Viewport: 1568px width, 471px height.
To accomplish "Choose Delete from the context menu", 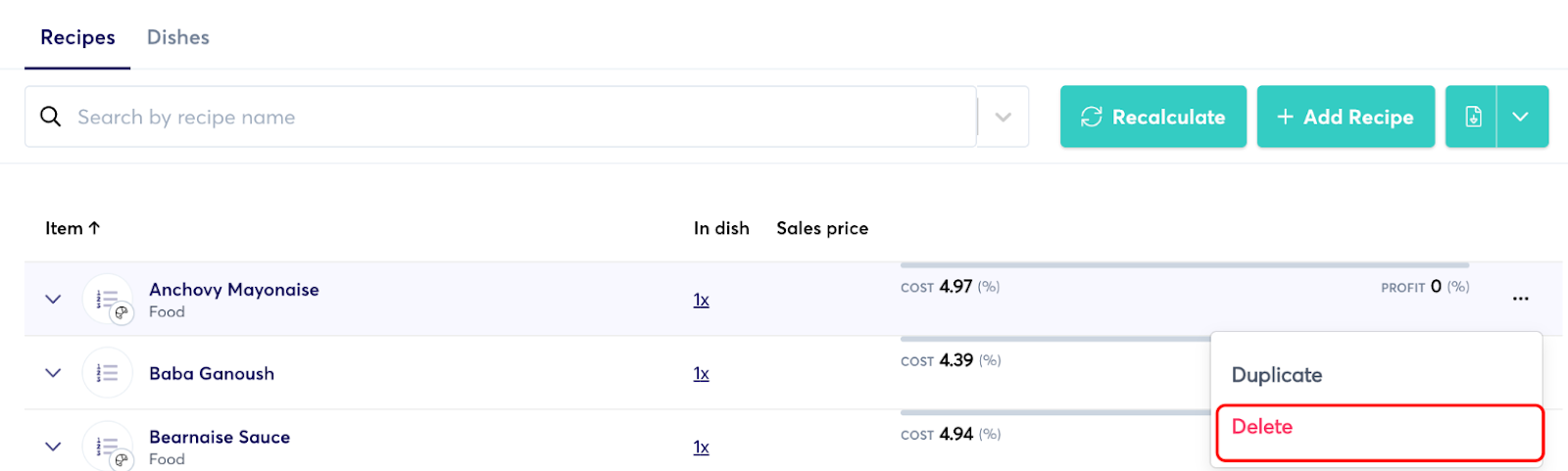I will pos(1262,427).
